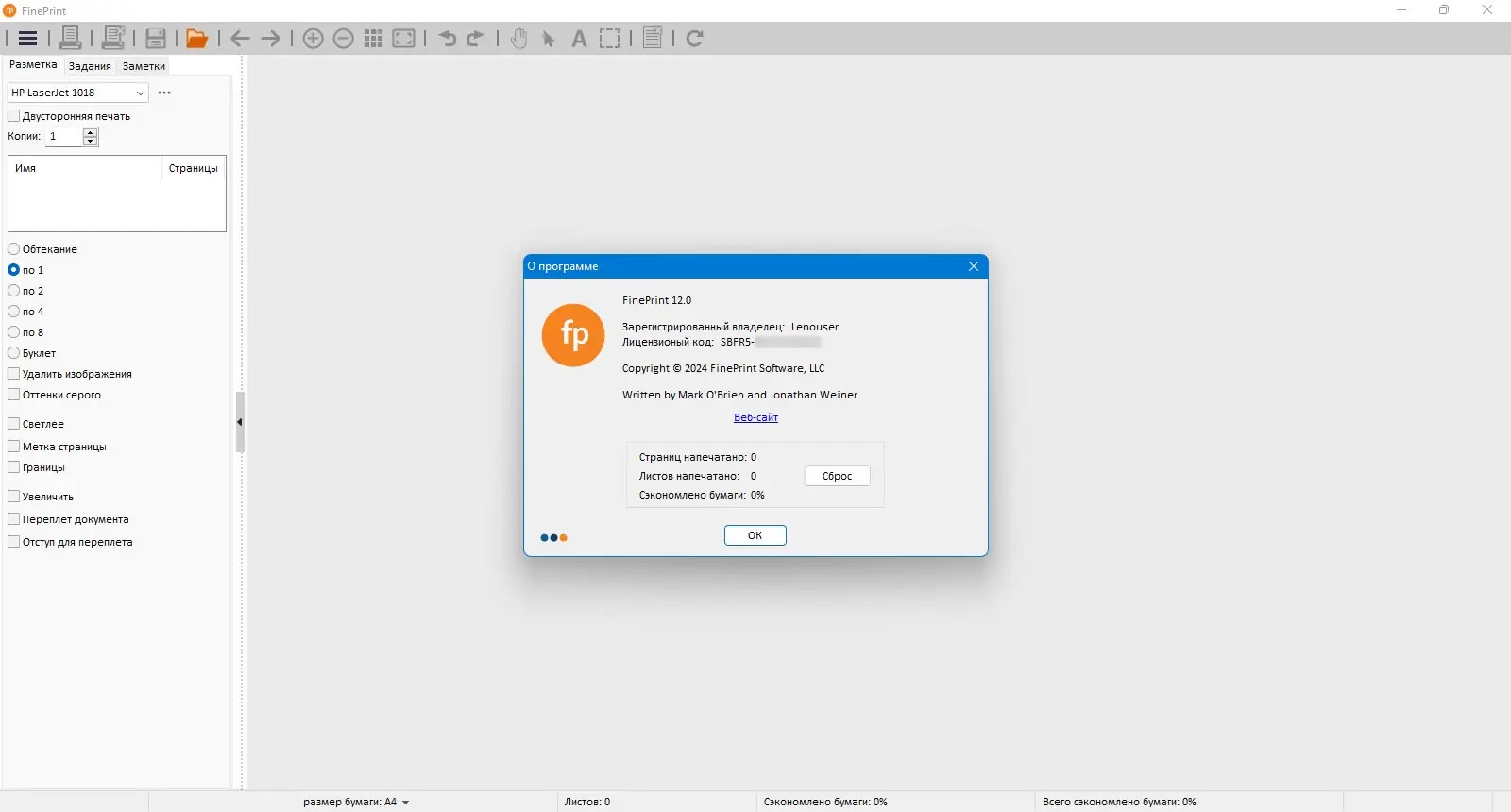1511x812 pixels.
Task: Click the FinePrint 12.0 version text
Action: click(x=657, y=300)
